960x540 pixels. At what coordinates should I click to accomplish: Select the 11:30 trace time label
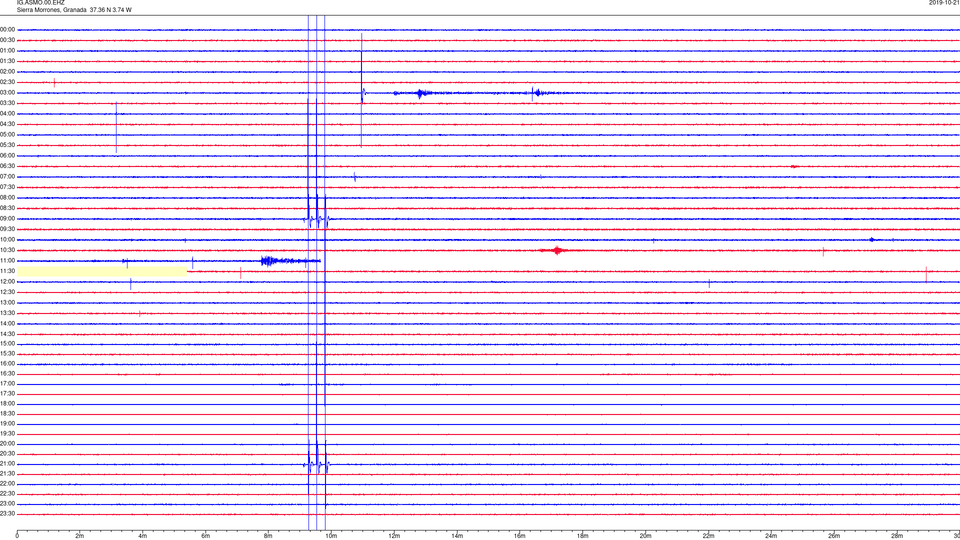tap(7, 271)
